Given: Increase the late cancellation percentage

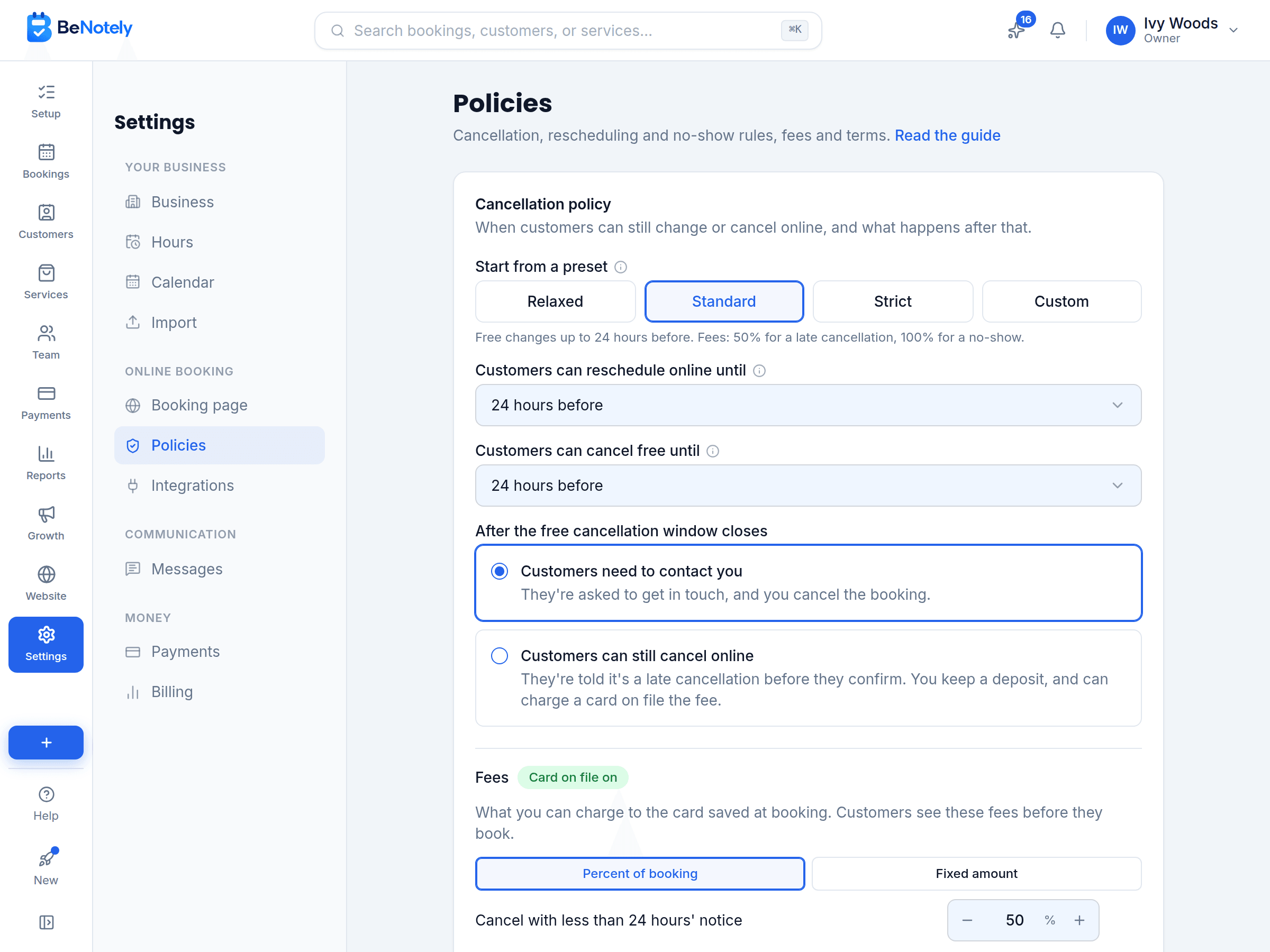Looking at the screenshot, I should [1079, 920].
